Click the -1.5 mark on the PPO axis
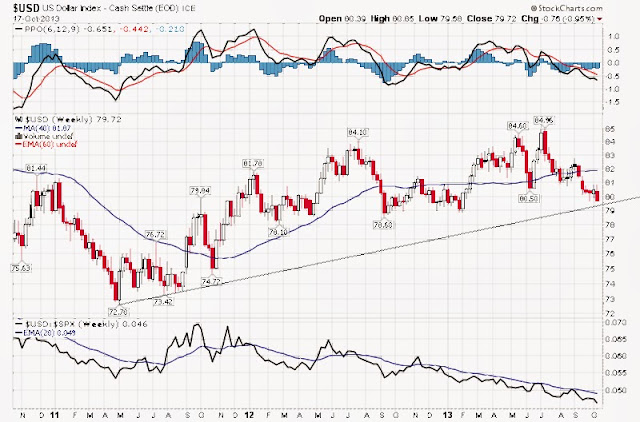The image size is (640, 422). (x=613, y=102)
